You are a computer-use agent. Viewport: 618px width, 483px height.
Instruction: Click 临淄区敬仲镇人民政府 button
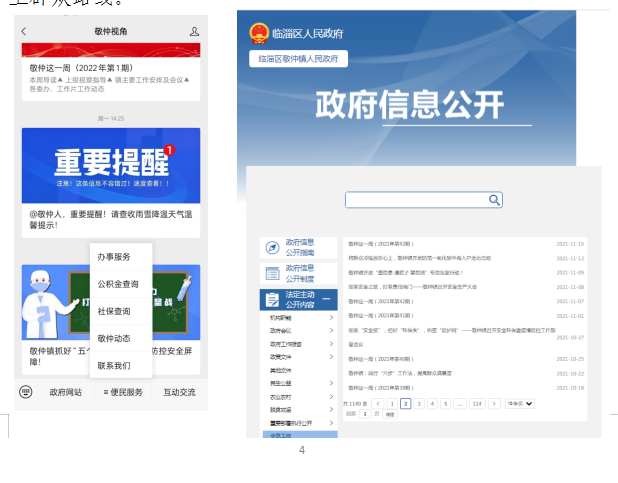298,59
